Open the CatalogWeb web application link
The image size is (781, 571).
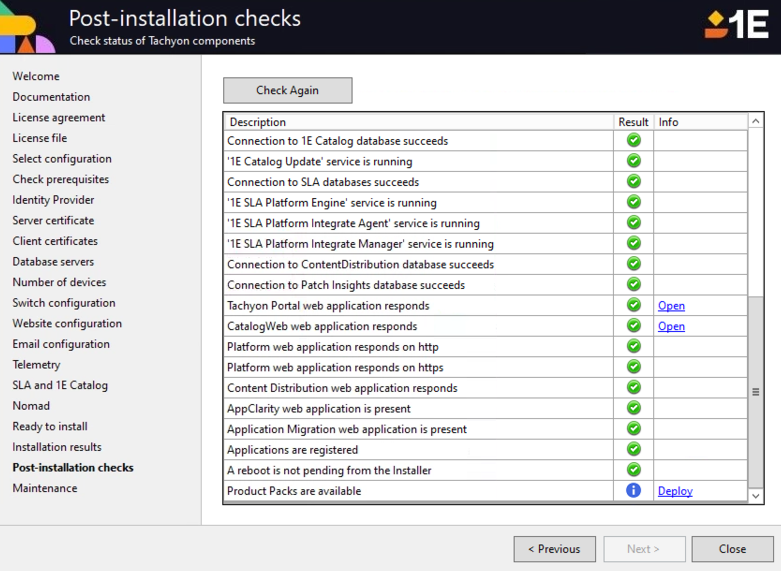click(671, 326)
